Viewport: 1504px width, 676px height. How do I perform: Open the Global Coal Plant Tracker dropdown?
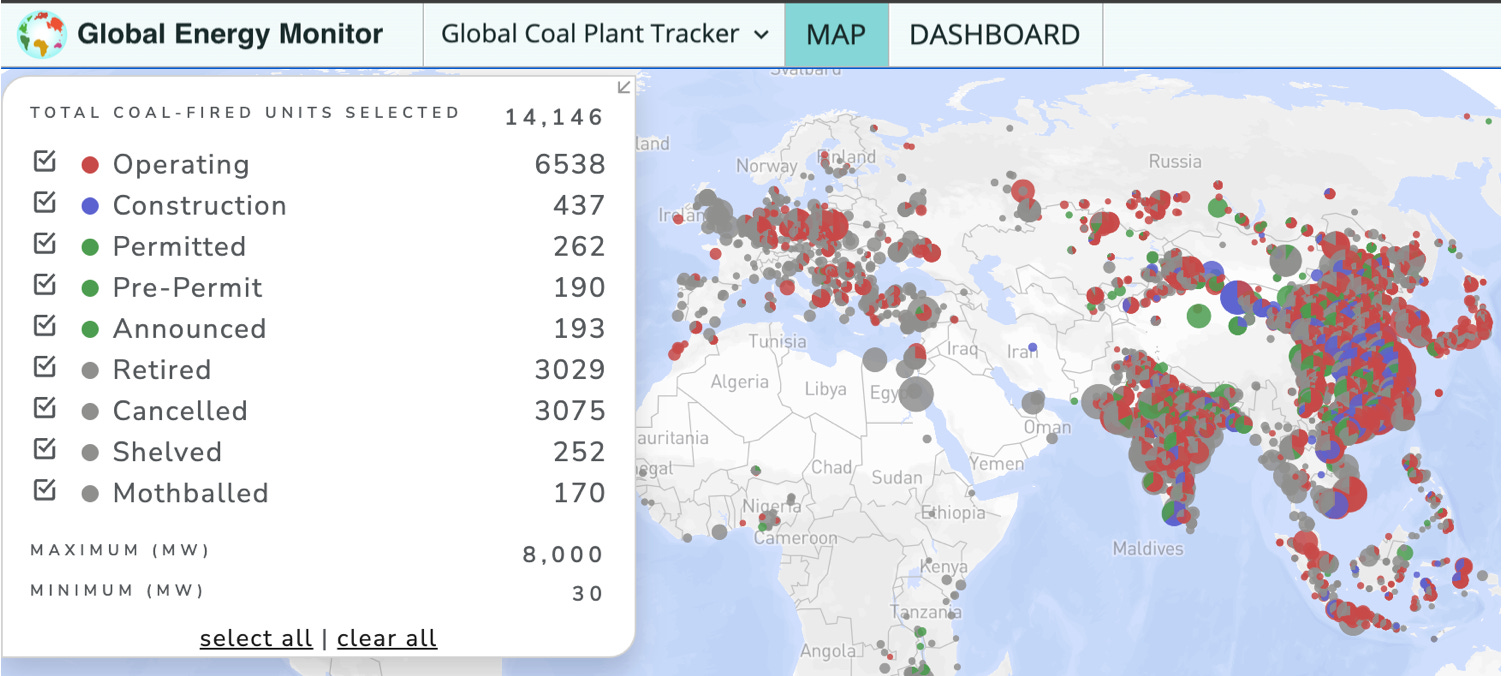[604, 34]
